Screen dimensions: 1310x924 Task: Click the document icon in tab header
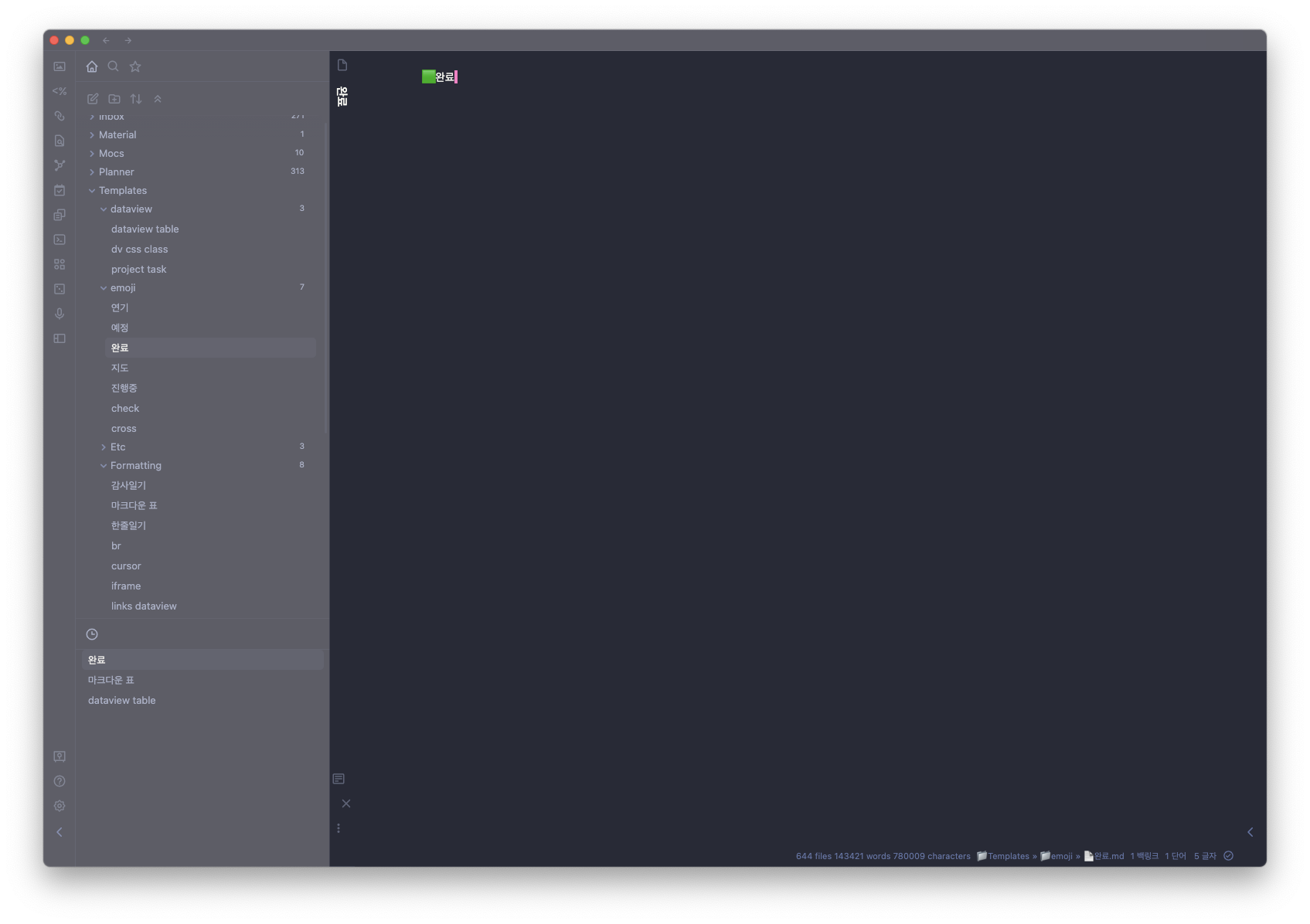coord(342,65)
